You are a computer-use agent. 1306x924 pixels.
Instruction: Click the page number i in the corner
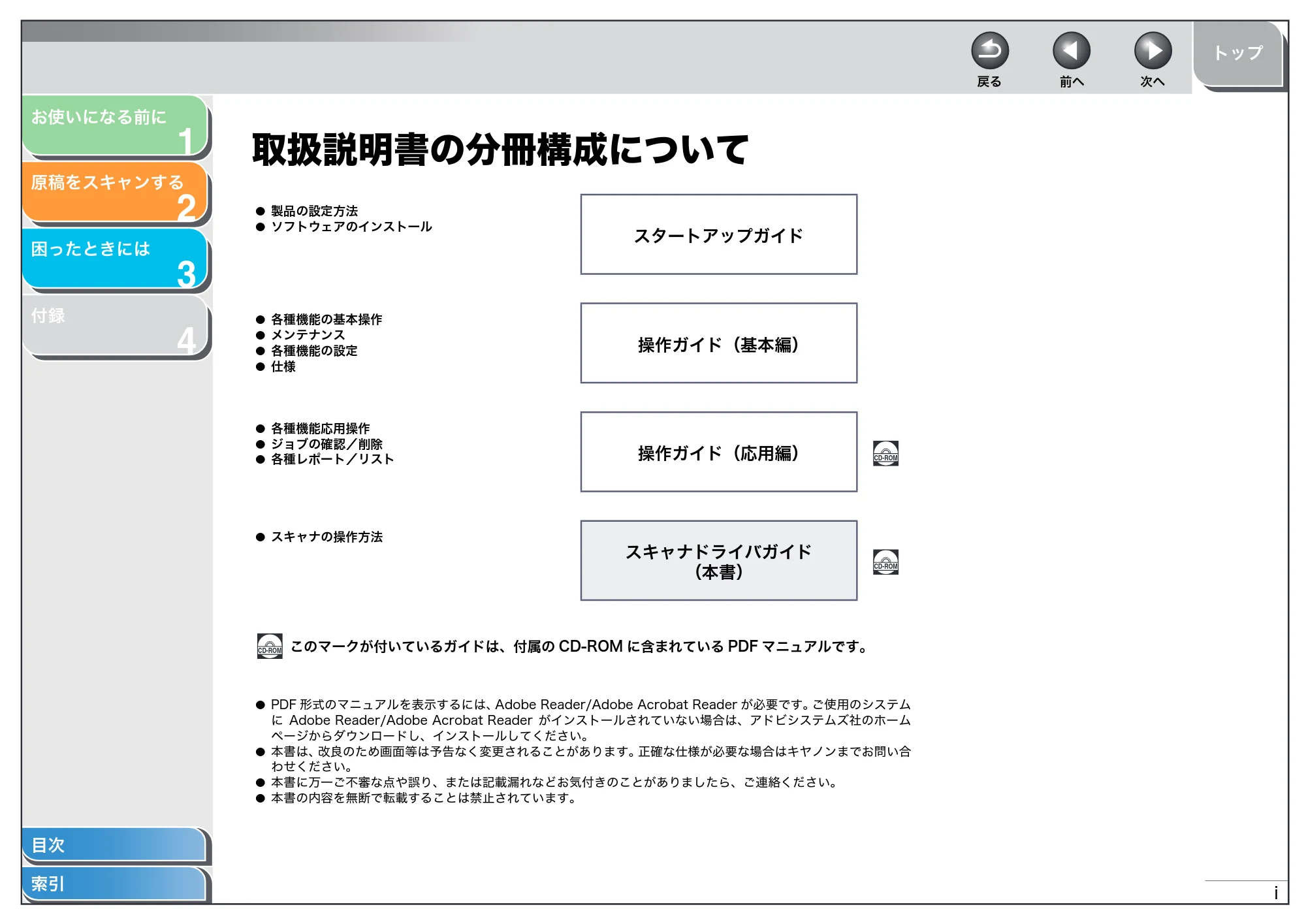(1275, 893)
